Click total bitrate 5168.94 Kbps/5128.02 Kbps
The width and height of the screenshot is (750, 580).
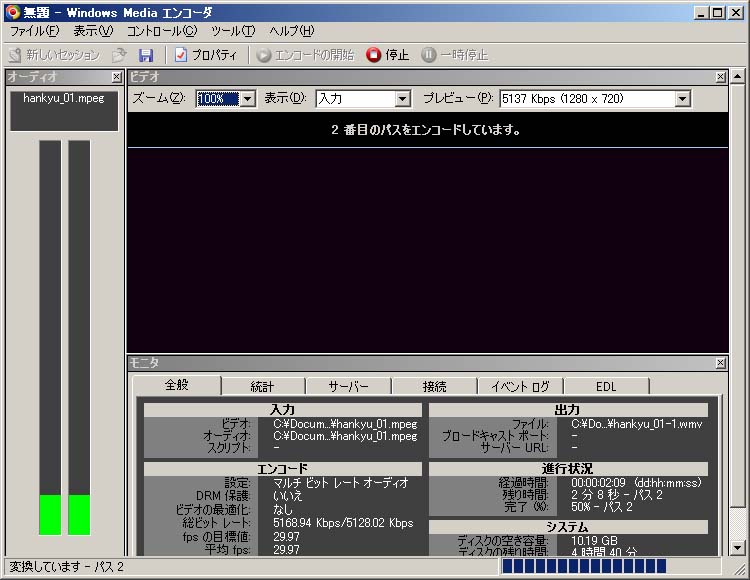point(343,523)
